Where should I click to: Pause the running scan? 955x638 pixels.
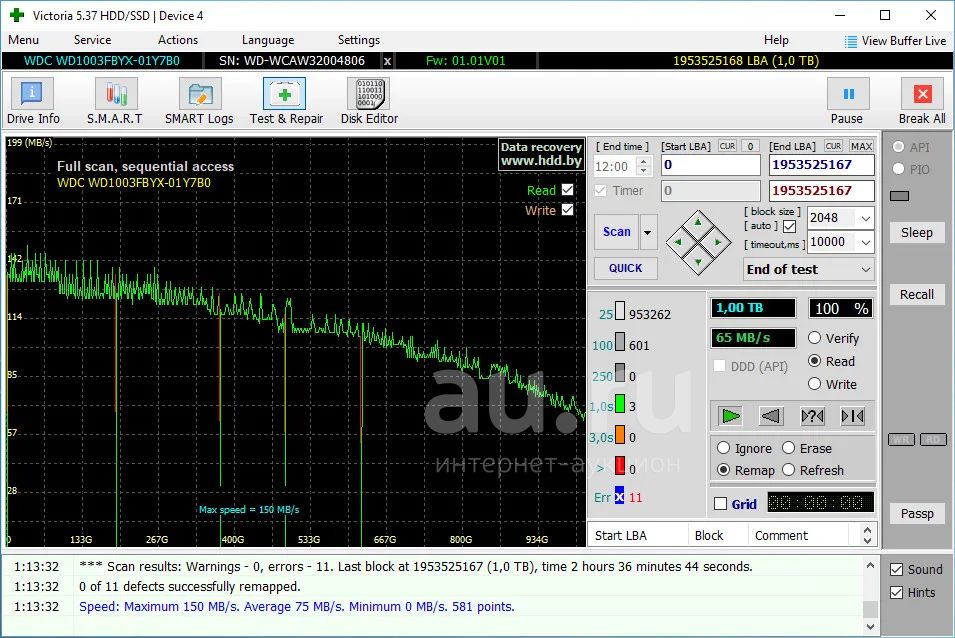[x=847, y=102]
